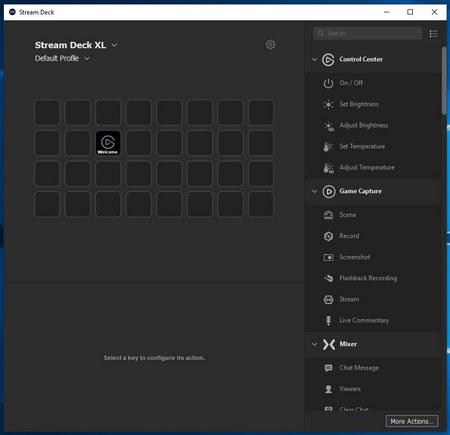This screenshot has width=450, height=435.
Task: Select the Screenshot action icon
Action: (x=328, y=257)
